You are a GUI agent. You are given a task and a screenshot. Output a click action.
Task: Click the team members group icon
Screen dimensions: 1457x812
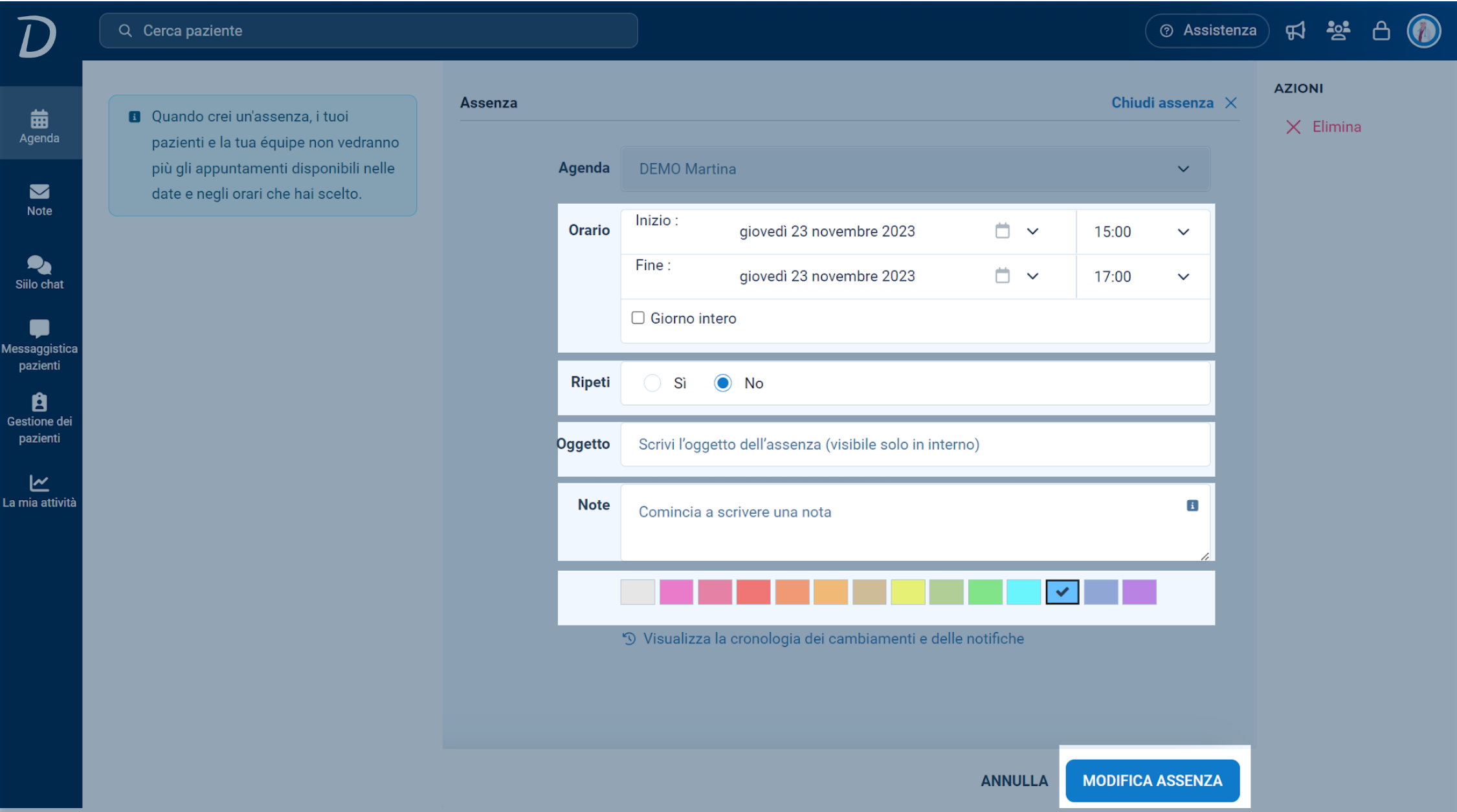pos(1338,30)
